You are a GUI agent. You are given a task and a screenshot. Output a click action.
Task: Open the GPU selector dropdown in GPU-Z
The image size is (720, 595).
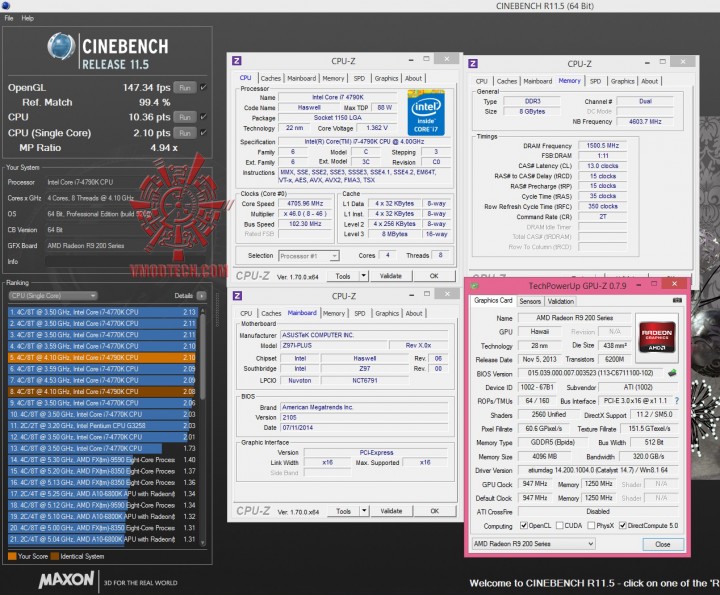click(x=534, y=544)
